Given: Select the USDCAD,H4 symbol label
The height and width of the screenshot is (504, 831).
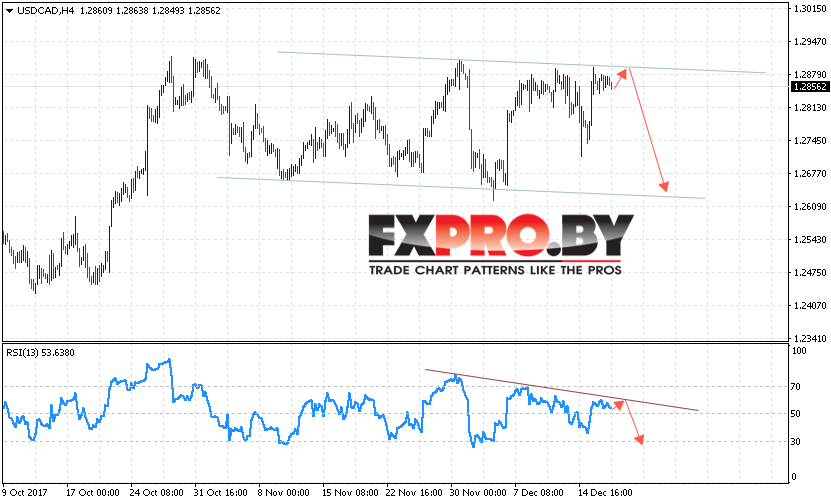Looking at the screenshot, I should pos(46,11).
